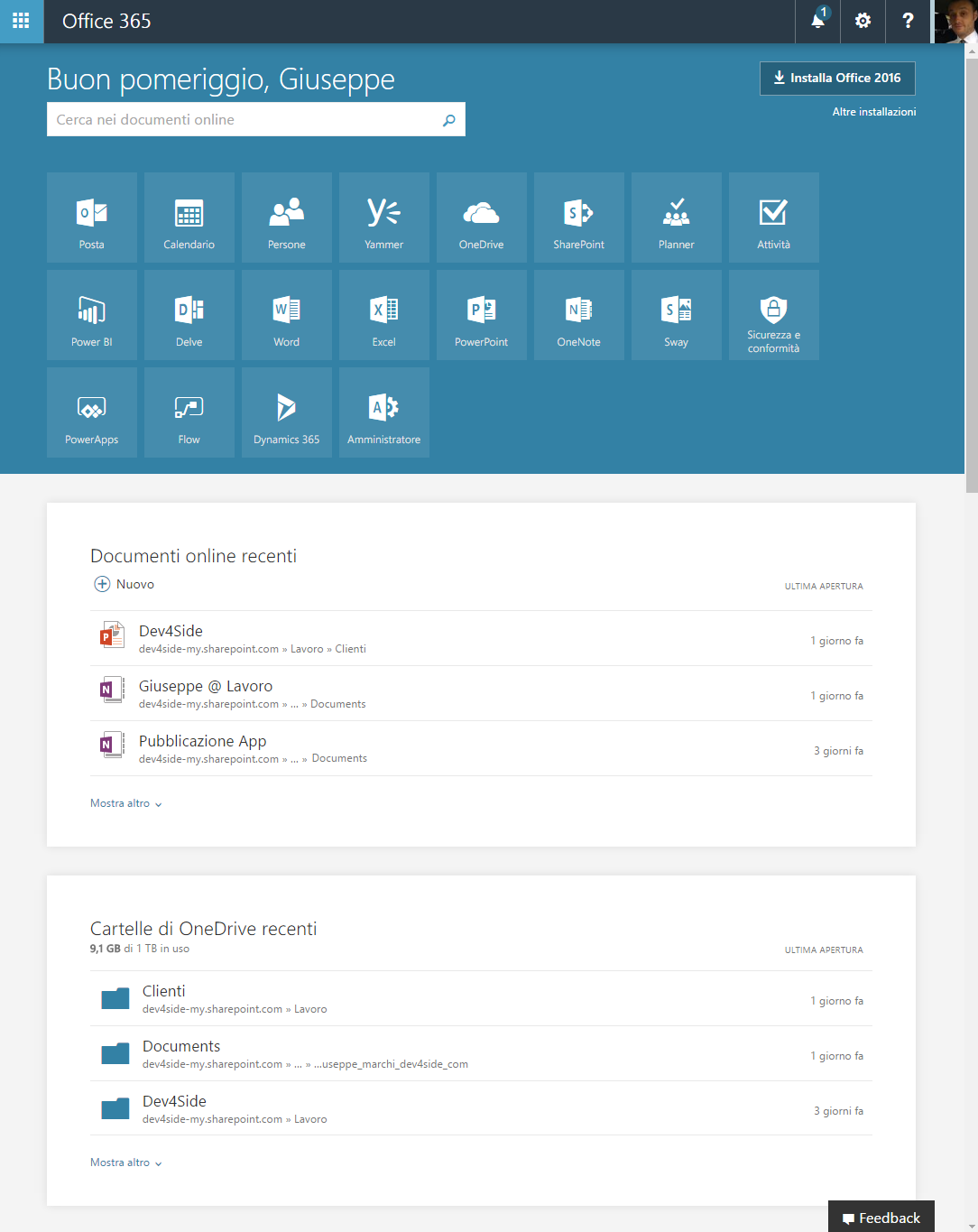Click the search magnifier icon
The height and width of the screenshot is (1232, 978).
(448, 120)
